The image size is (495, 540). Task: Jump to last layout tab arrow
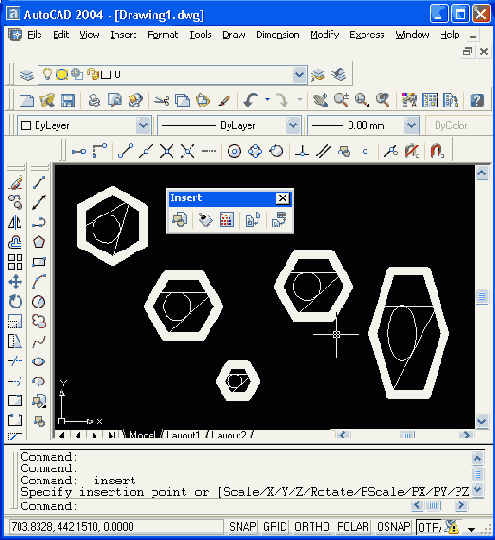point(111,435)
